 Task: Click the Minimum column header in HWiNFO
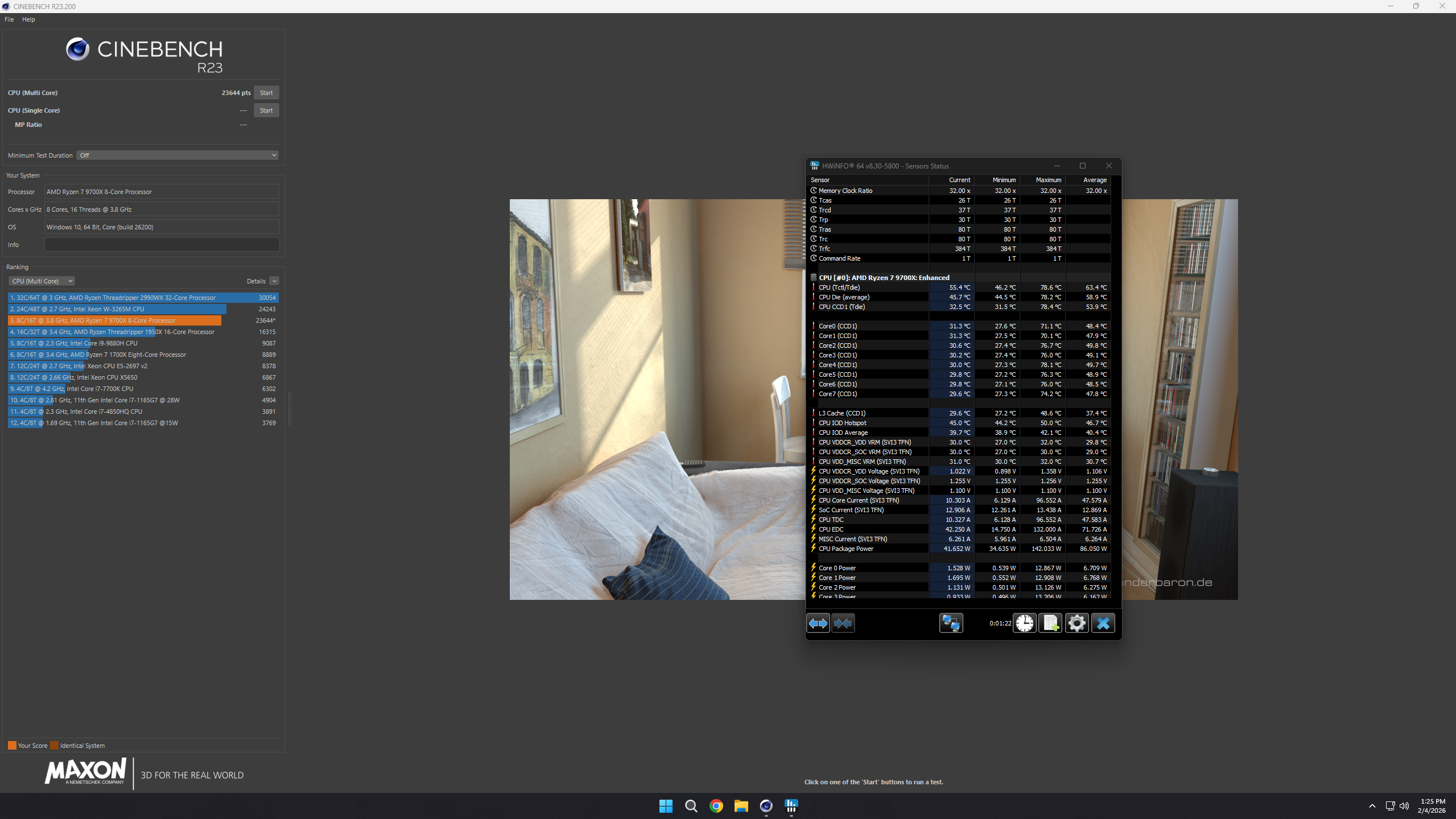click(x=997, y=180)
